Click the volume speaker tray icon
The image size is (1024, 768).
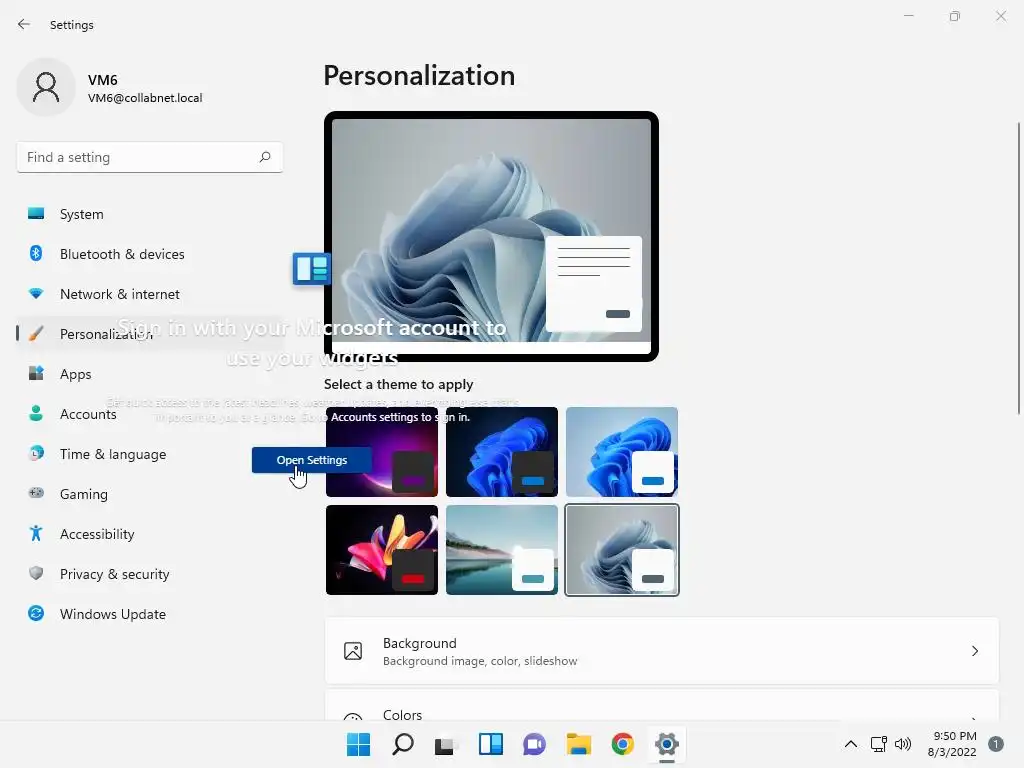point(903,744)
